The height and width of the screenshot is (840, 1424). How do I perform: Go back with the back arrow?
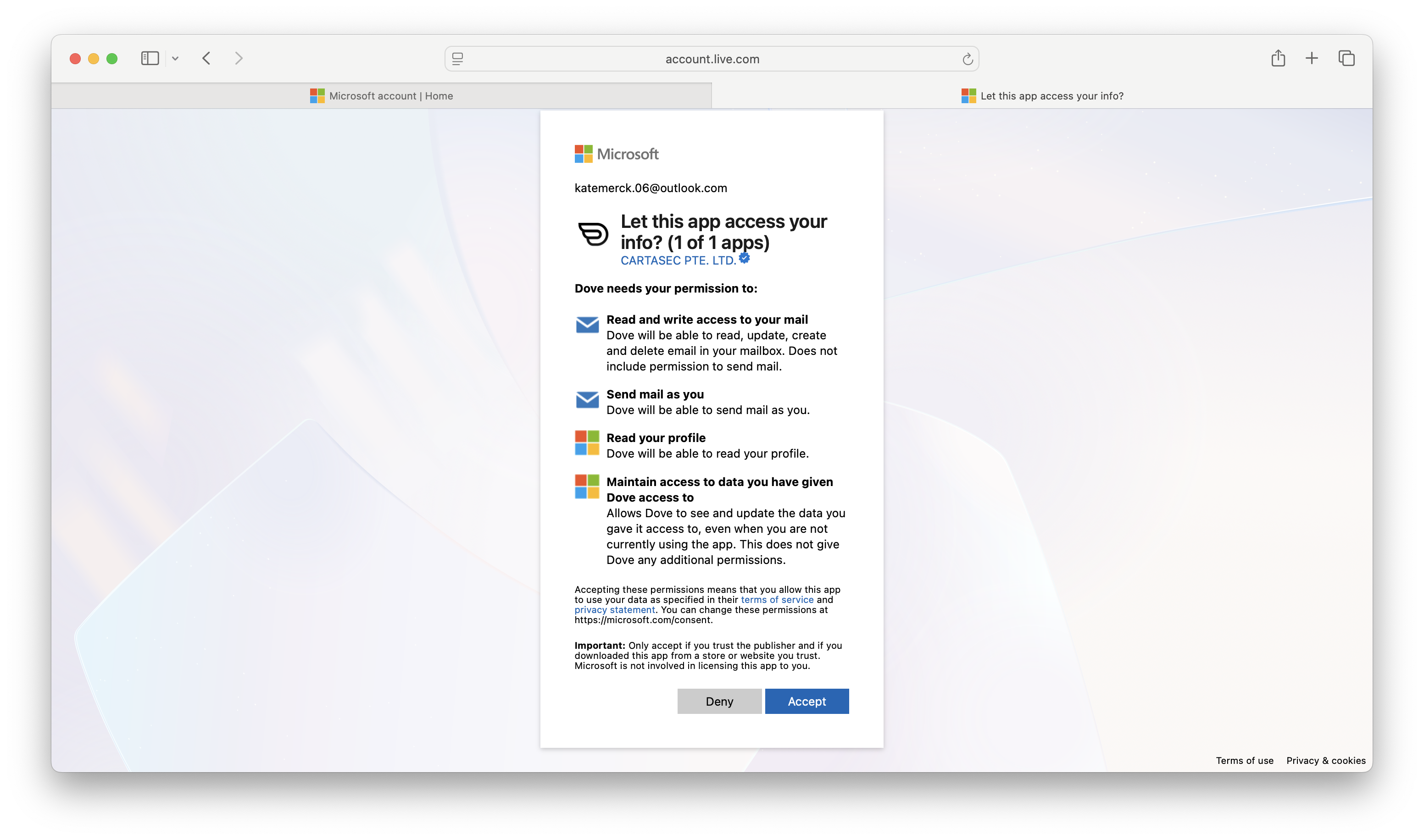point(206,58)
